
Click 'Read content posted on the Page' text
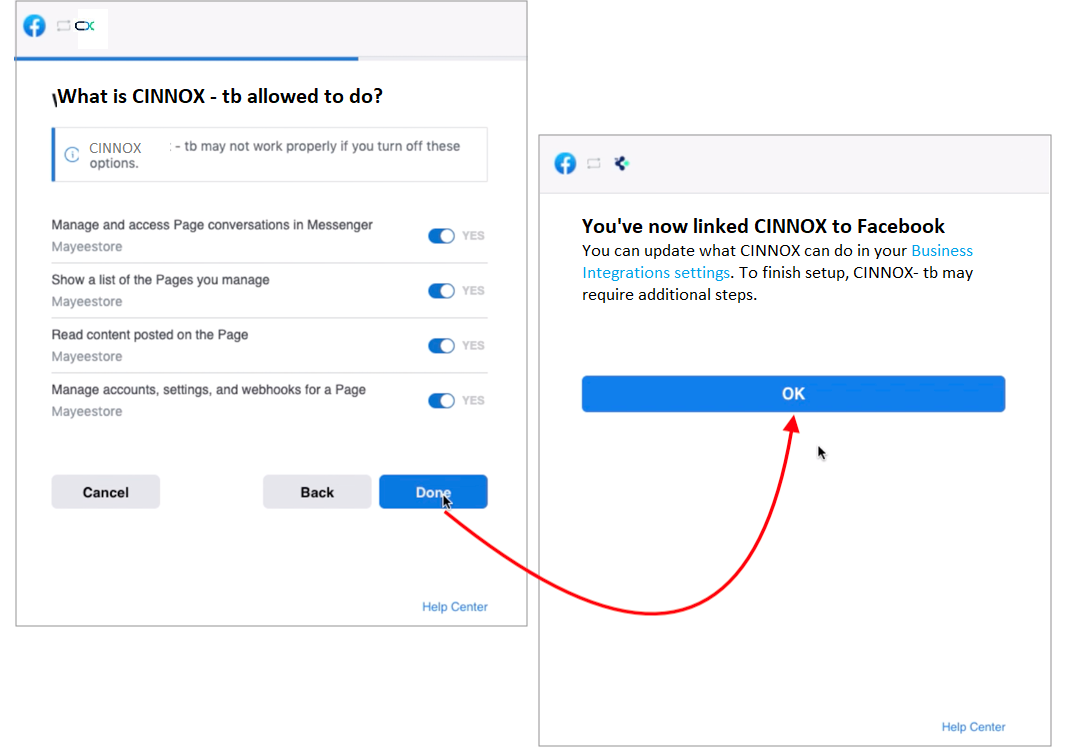149,335
